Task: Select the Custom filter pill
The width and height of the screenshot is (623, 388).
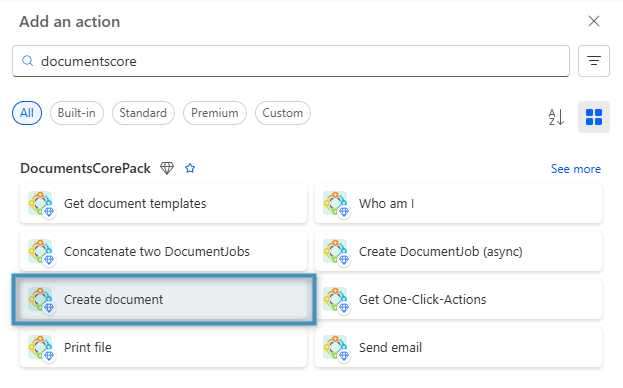Action: [282, 113]
